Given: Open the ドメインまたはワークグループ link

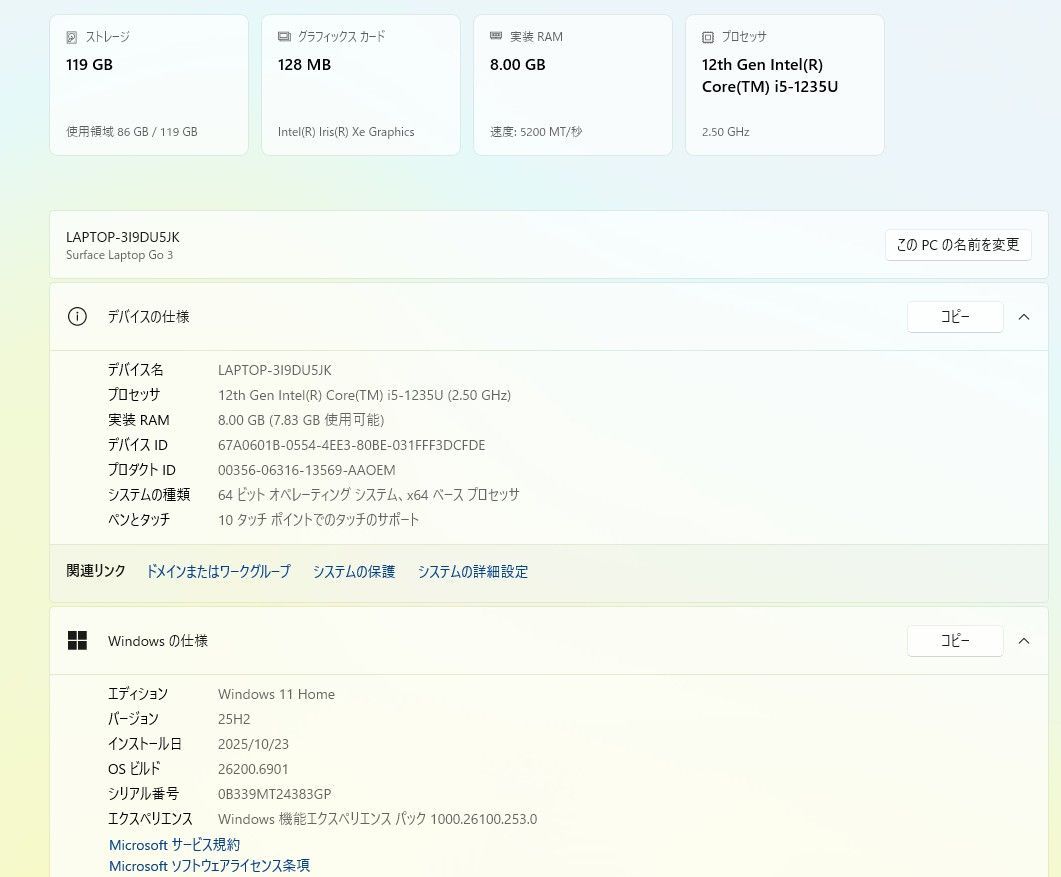Looking at the screenshot, I should click(218, 572).
